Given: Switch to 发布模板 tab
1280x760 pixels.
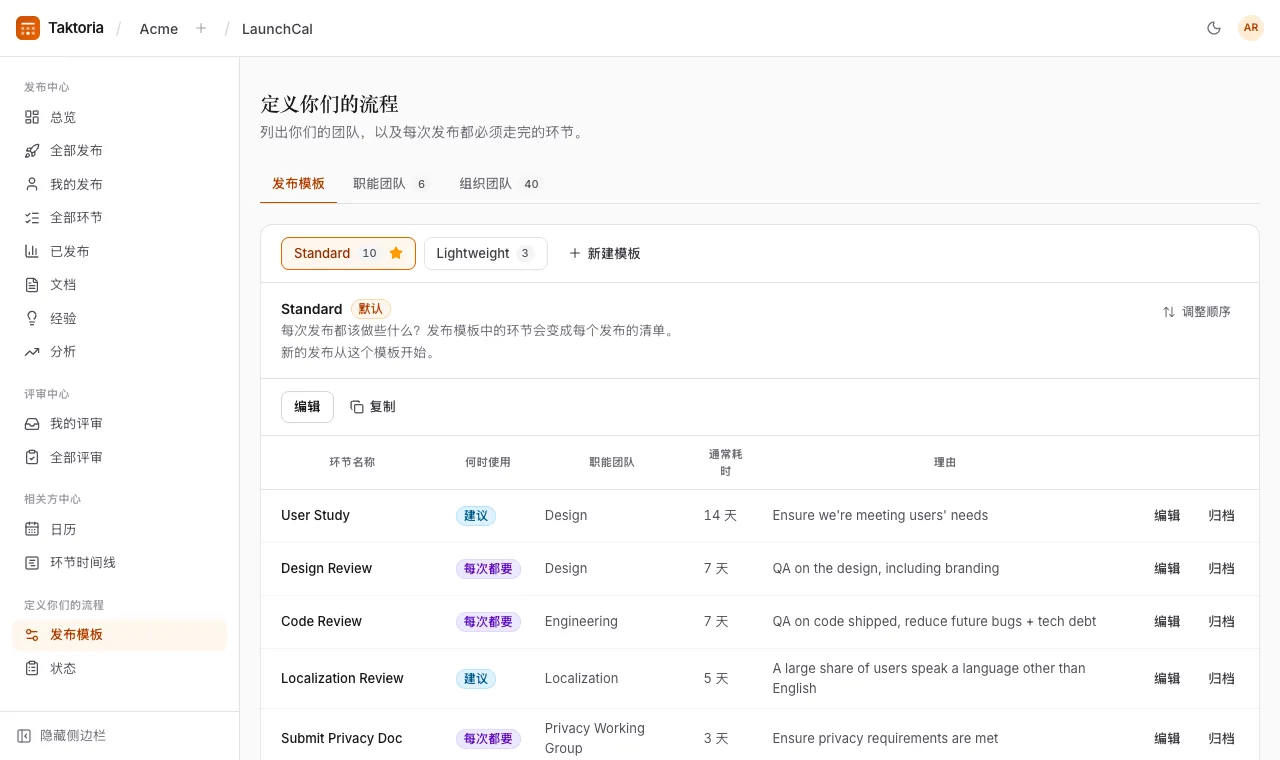Looking at the screenshot, I should pos(298,184).
